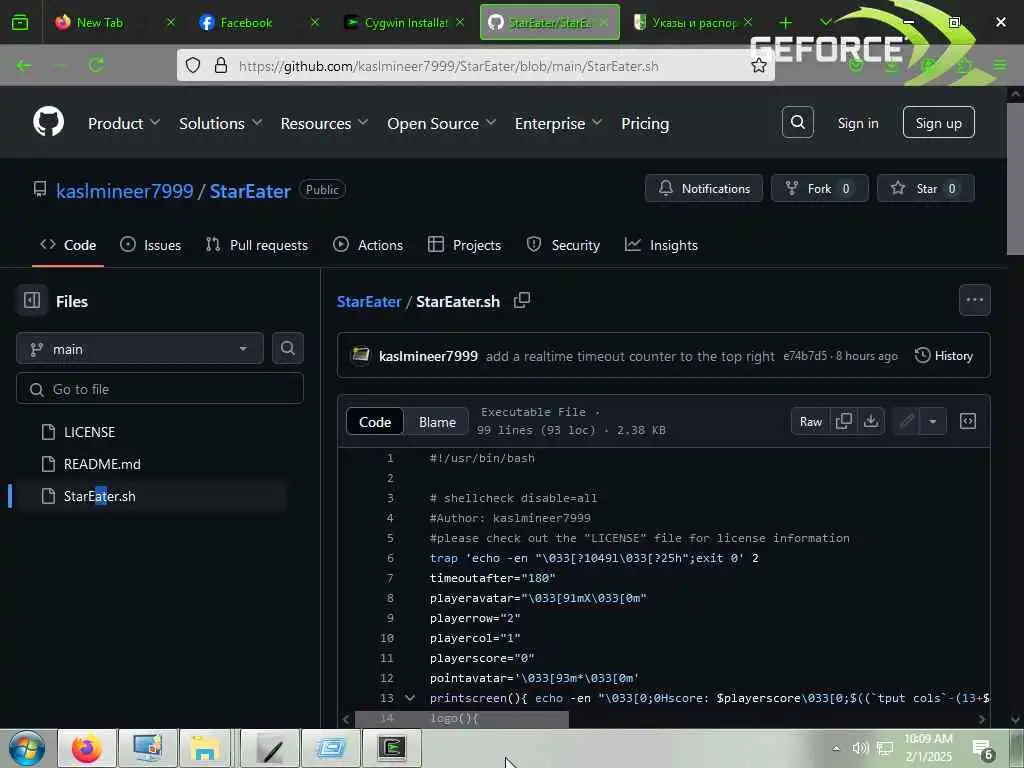This screenshot has width=1024, height=768.
Task: Open the tracking protection shield icon
Action: point(193,65)
